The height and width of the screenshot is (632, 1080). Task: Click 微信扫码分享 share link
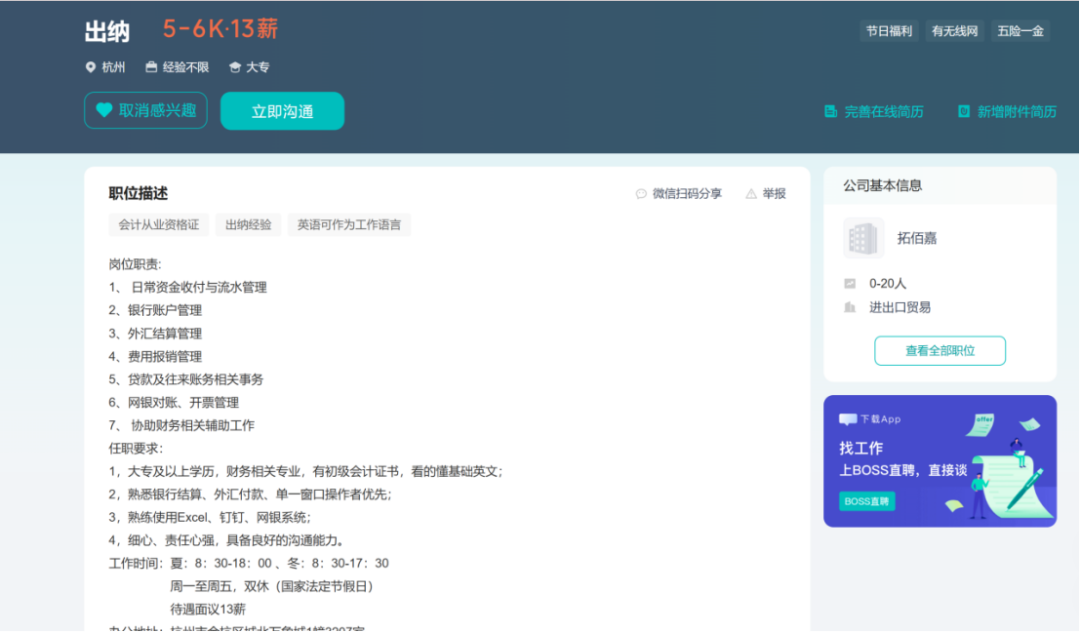click(687, 193)
